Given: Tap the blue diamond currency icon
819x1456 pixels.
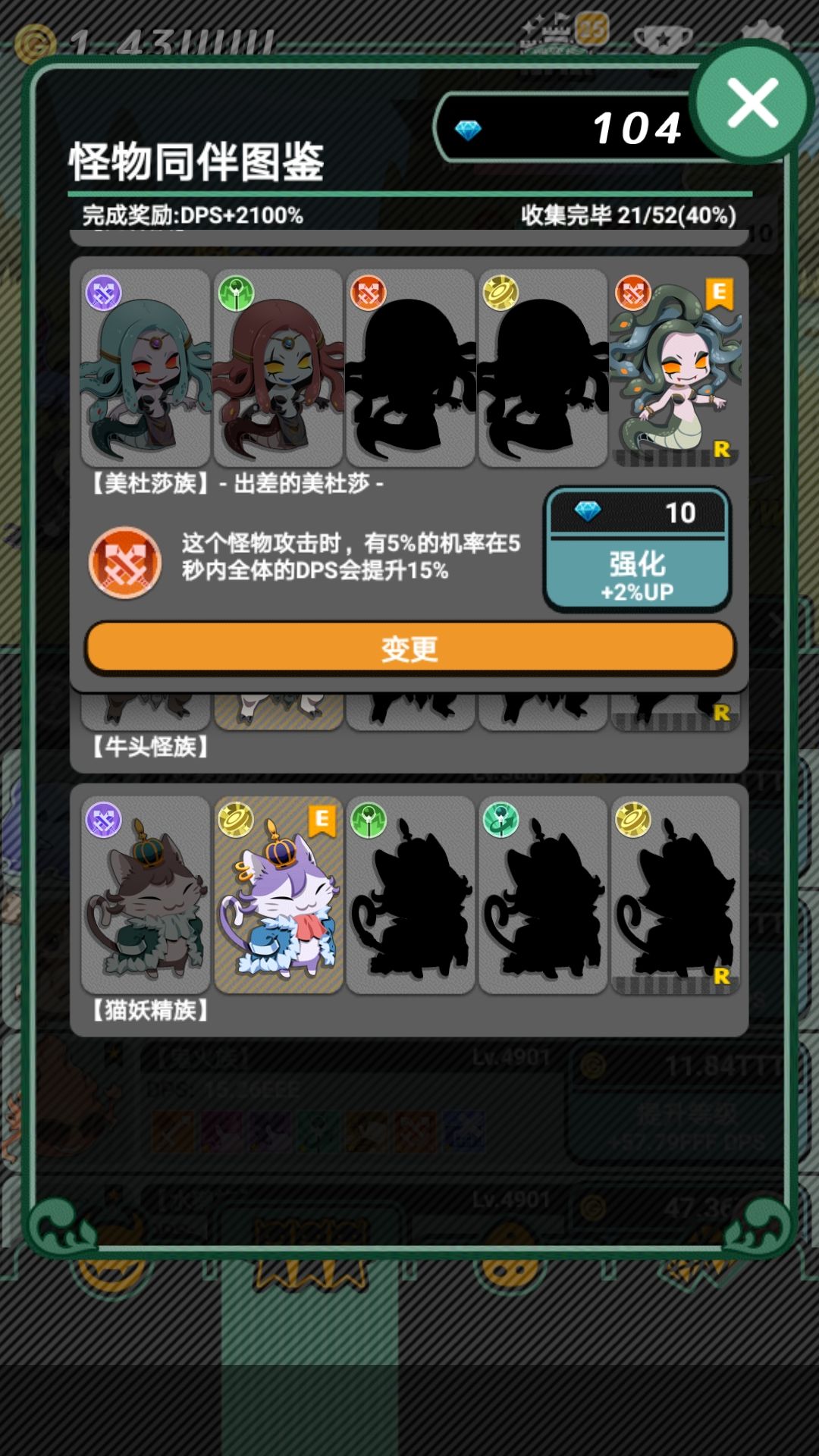Looking at the screenshot, I should pyautogui.click(x=468, y=130).
